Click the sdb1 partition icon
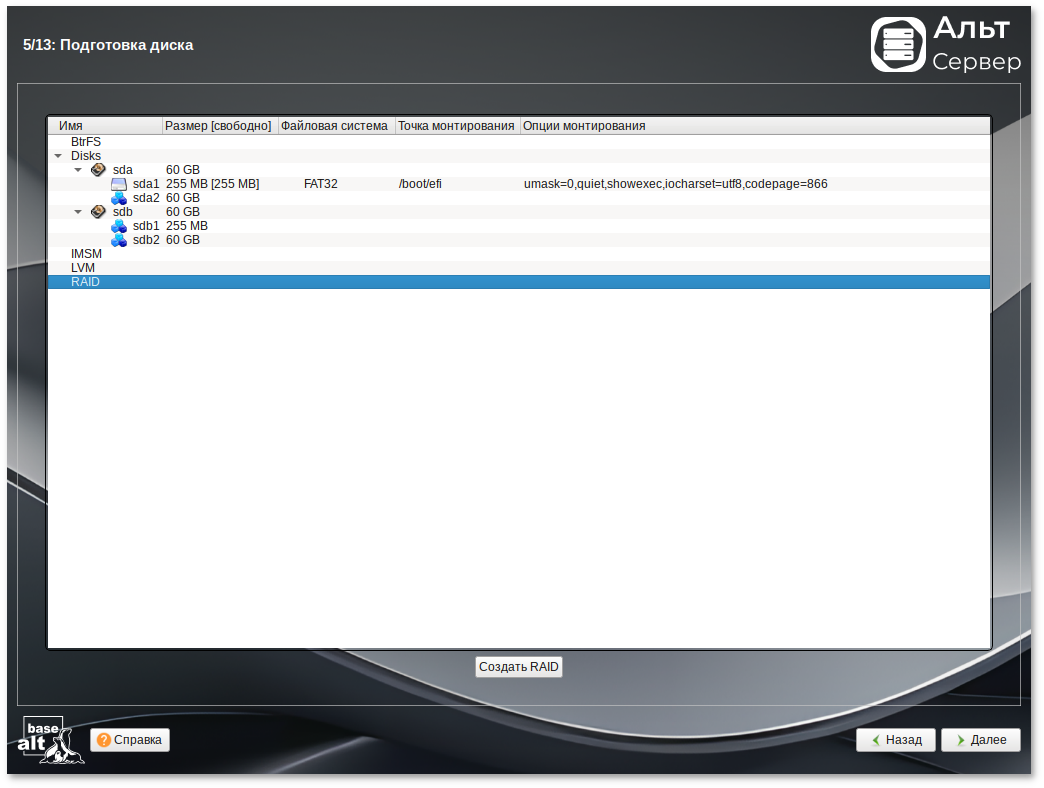1044x788 pixels. [x=119, y=226]
